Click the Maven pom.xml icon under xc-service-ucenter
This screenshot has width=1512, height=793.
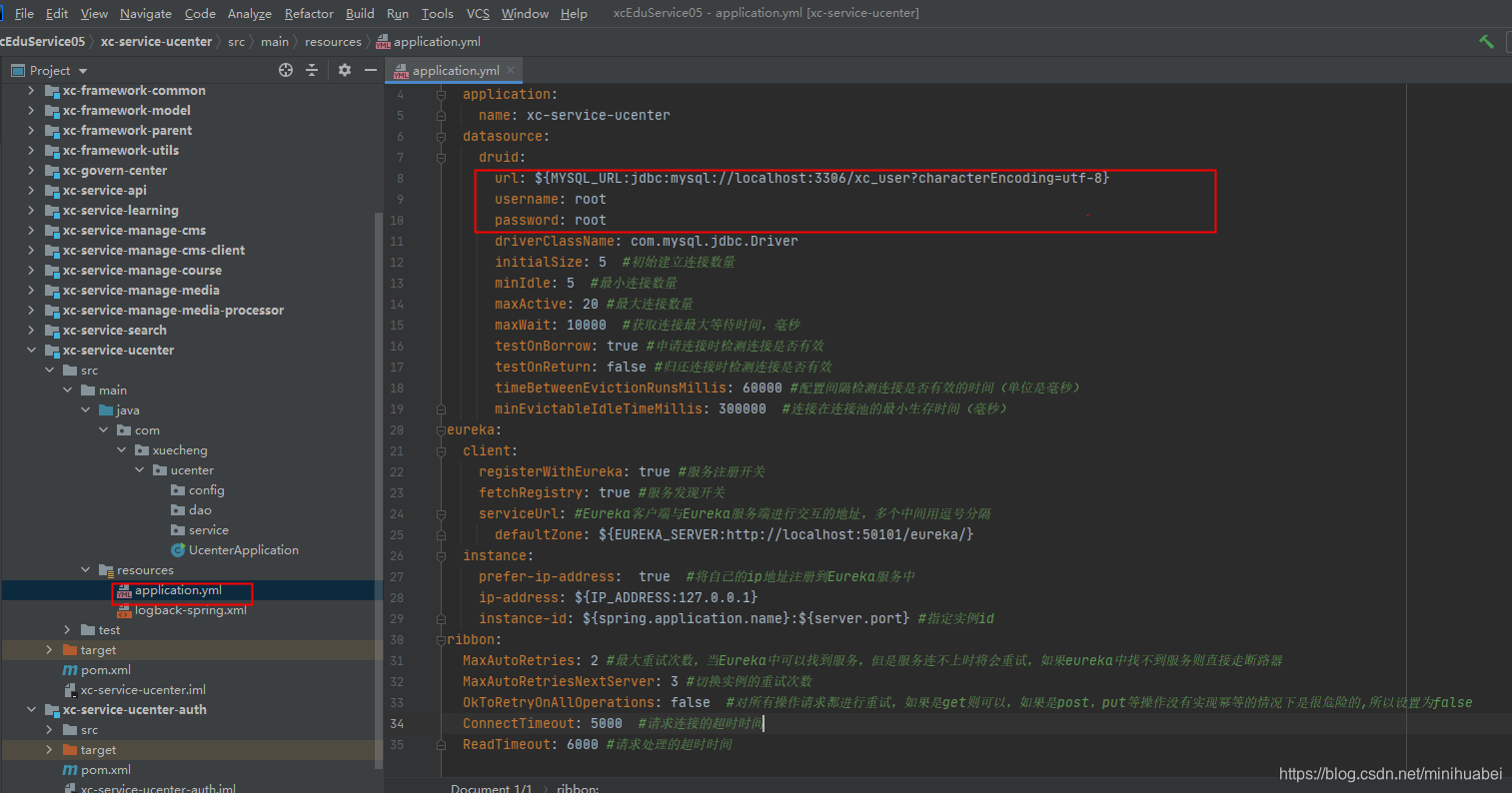70,670
